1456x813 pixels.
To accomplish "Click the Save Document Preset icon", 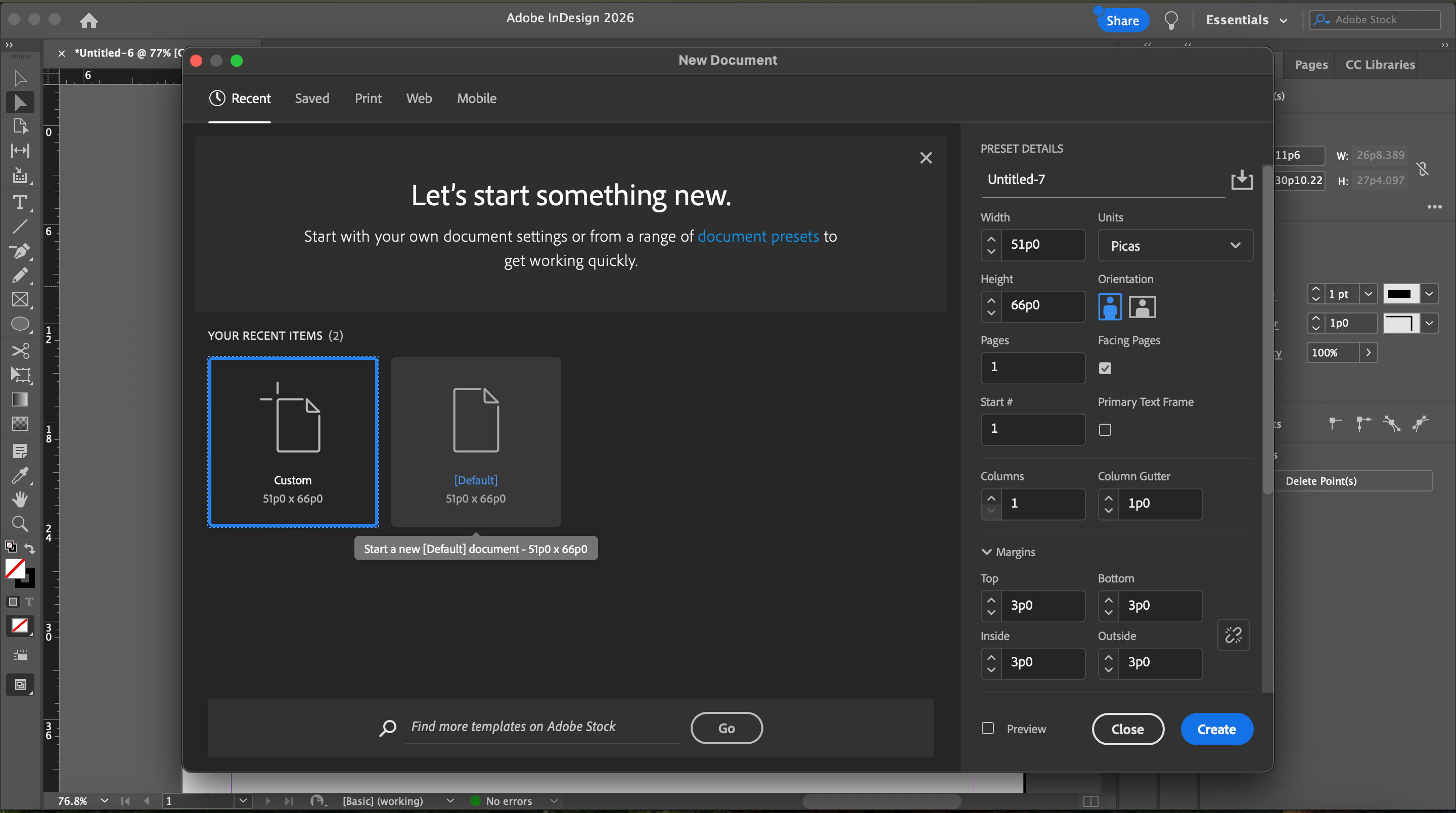I will click(1241, 180).
